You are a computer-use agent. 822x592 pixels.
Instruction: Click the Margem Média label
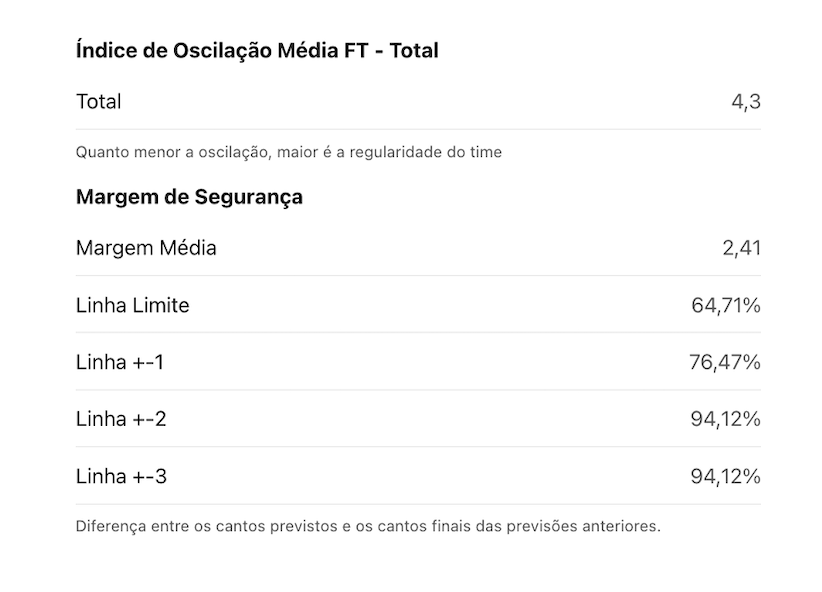pyautogui.click(x=146, y=247)
